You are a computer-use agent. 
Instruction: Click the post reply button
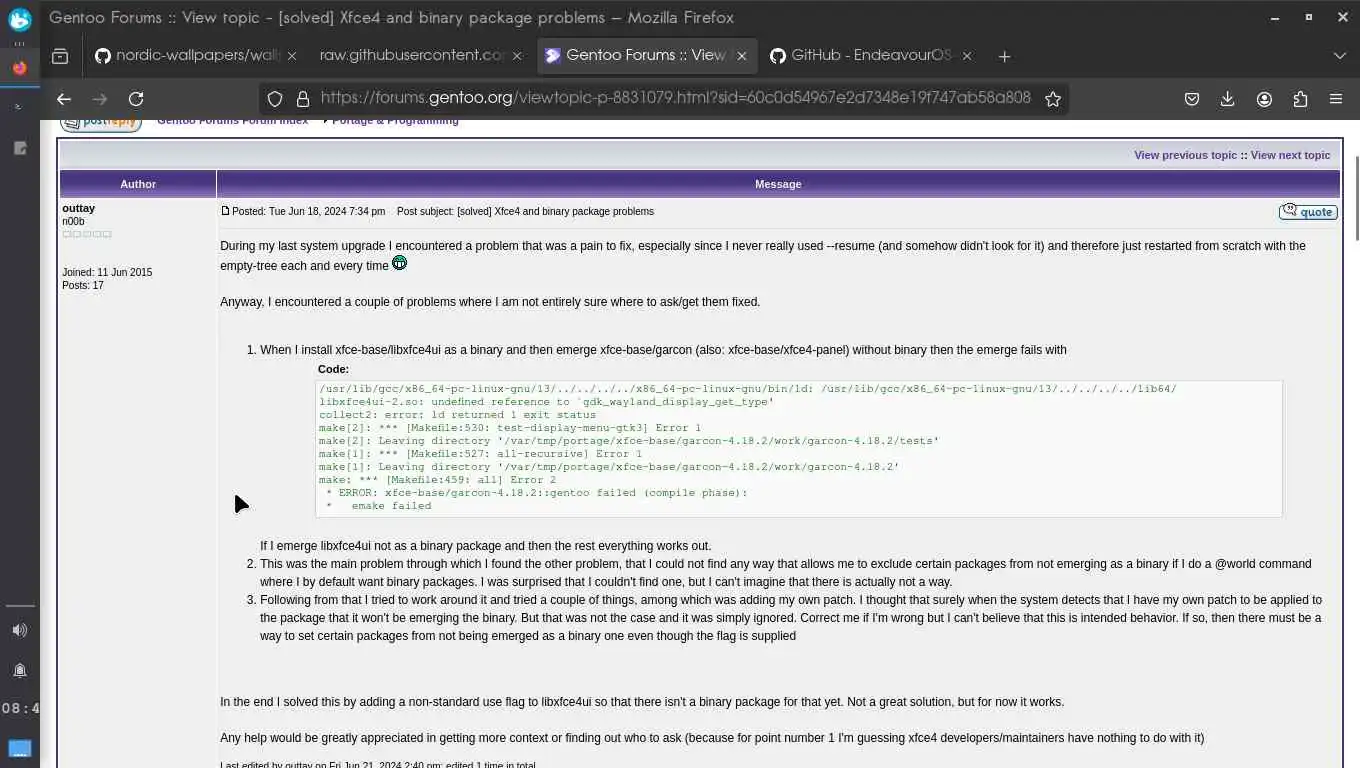click(101, 123)
